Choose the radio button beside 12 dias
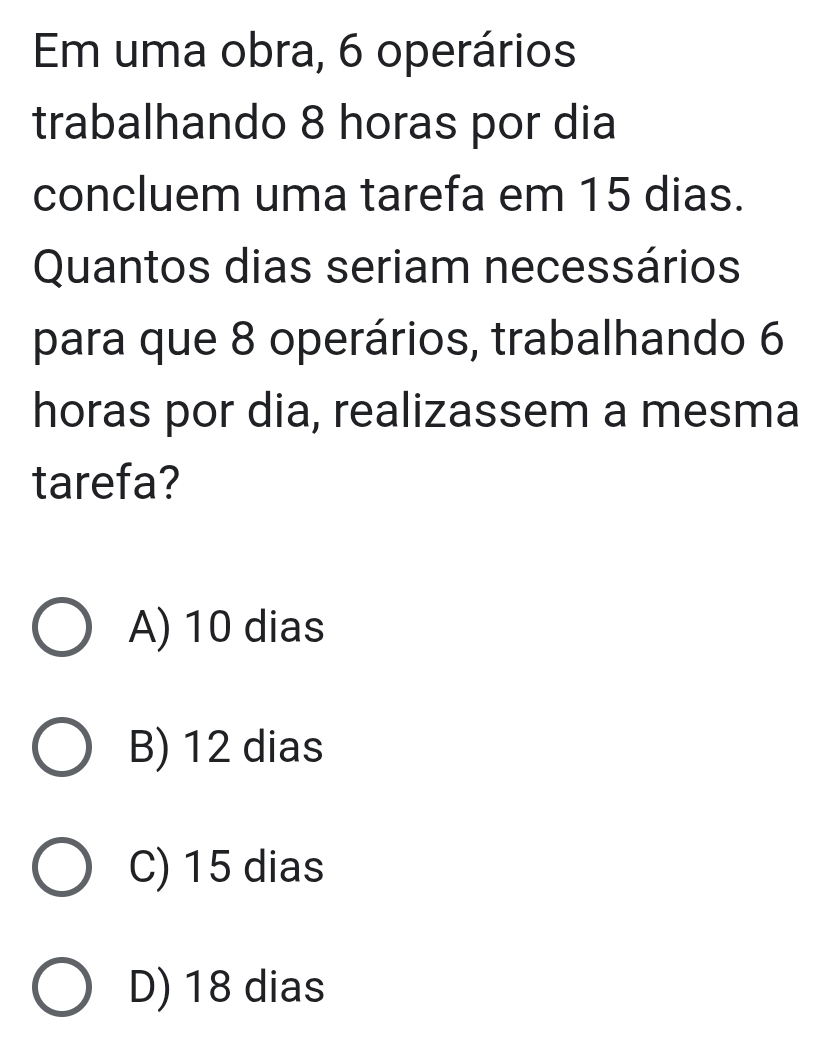Viewport: 818px width, 1052px height. point(62,748)
